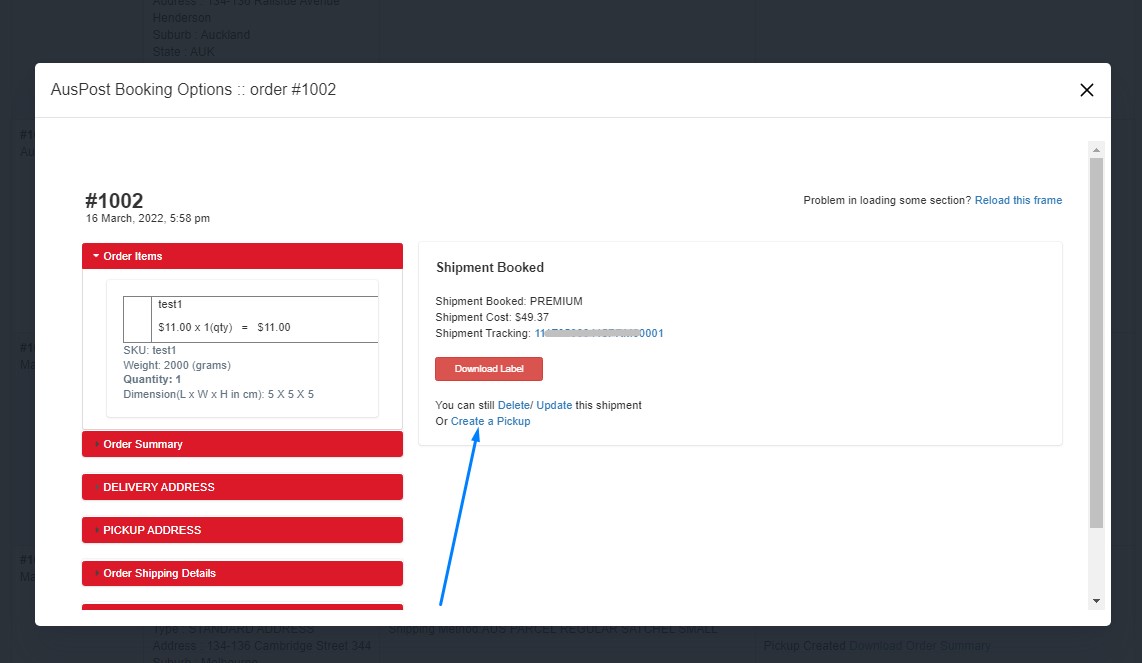Click the Shipment Booked: PREMIUM text
The image size is (1142, 663).
tap(509, 301)
